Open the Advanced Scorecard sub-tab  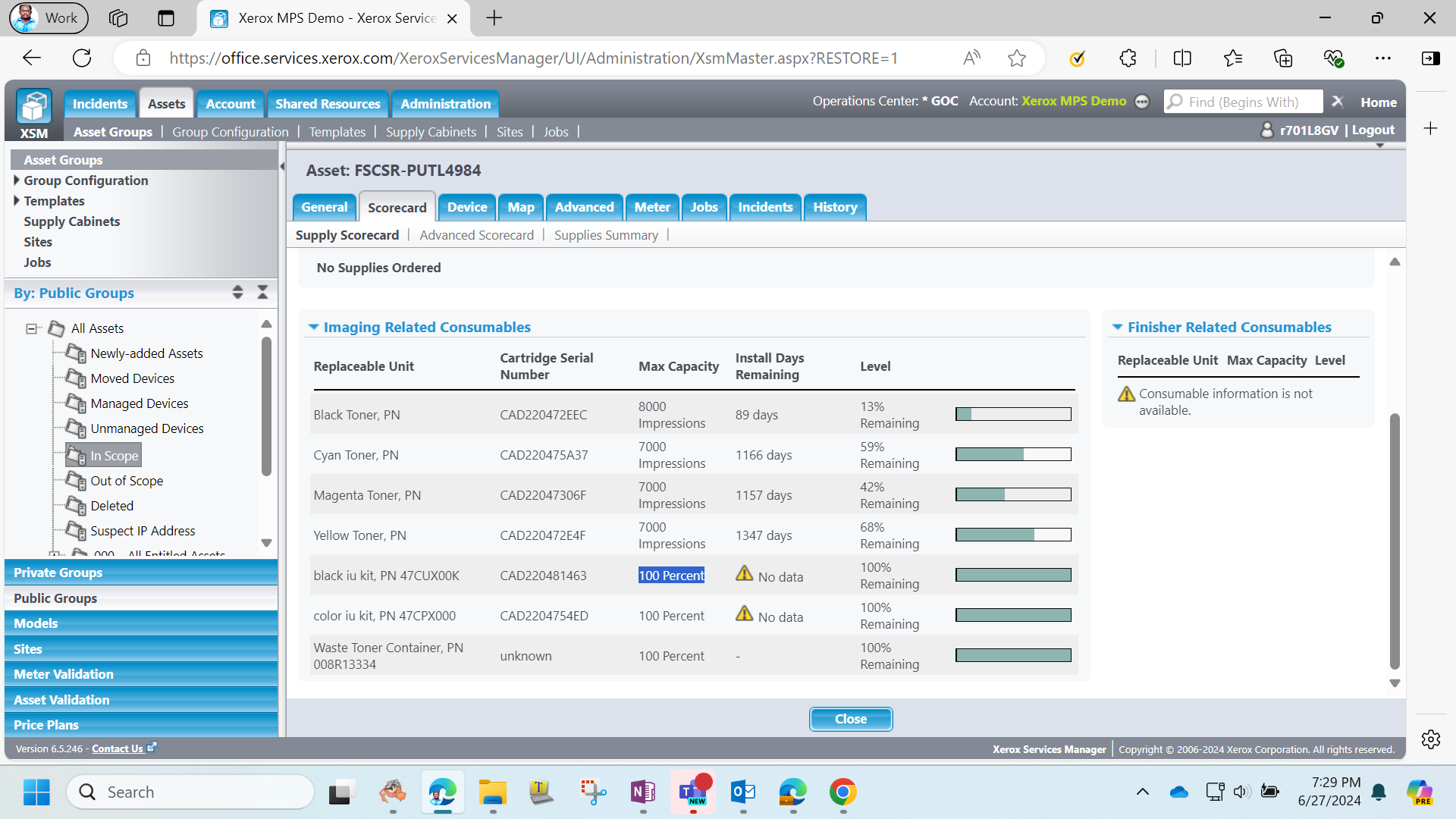[477, 235]
